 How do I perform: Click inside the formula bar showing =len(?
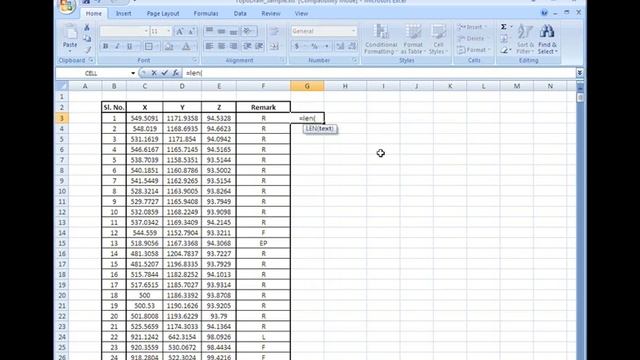[379, 73]
